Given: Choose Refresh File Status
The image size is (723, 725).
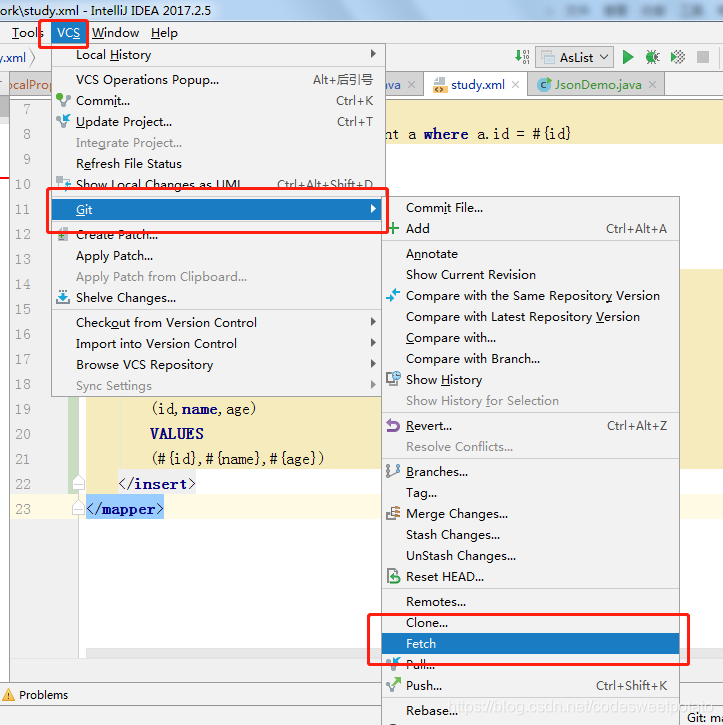Looking at the screenshot, I should coord(218,164).
